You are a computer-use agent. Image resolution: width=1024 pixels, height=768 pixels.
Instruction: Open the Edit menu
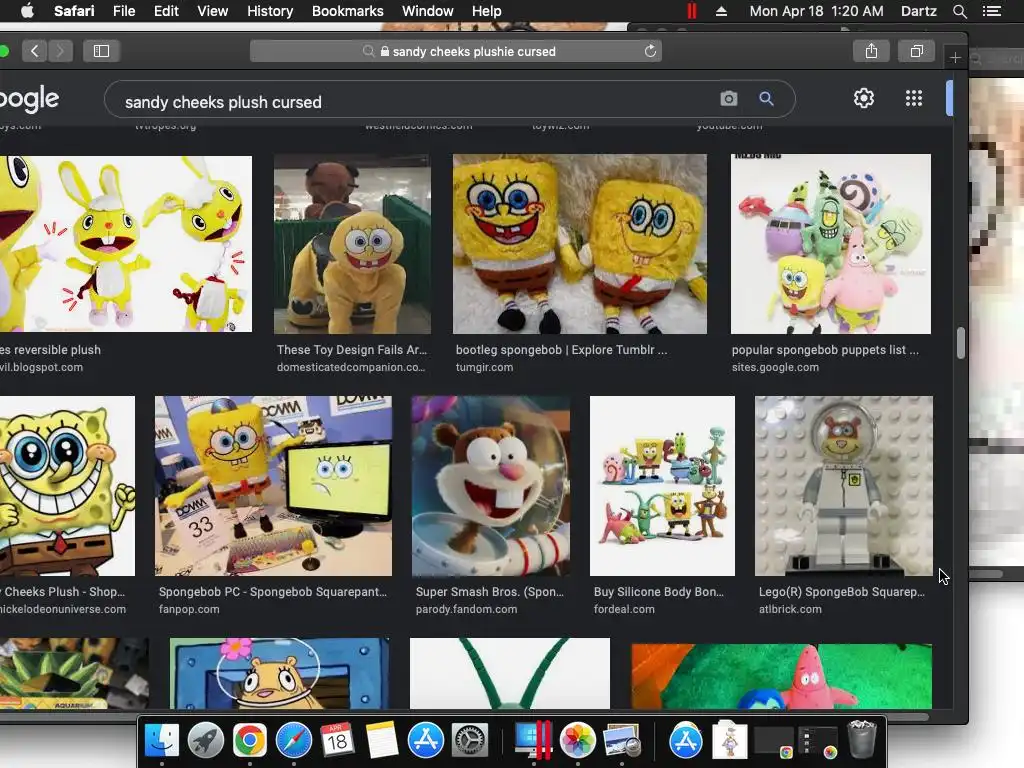click(x=166, y=11)
